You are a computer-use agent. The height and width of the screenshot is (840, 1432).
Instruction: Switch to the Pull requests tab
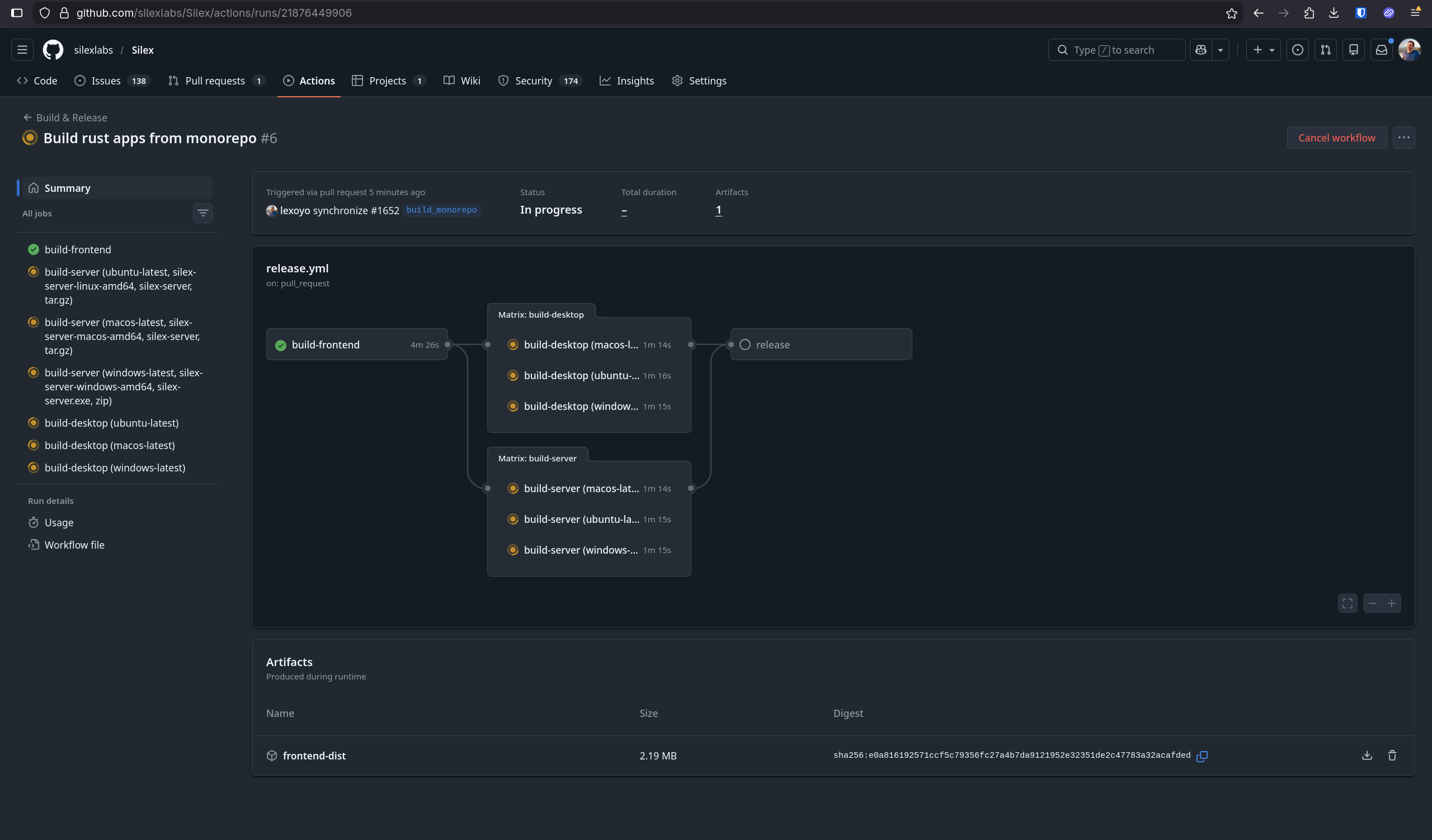point(215,81)
